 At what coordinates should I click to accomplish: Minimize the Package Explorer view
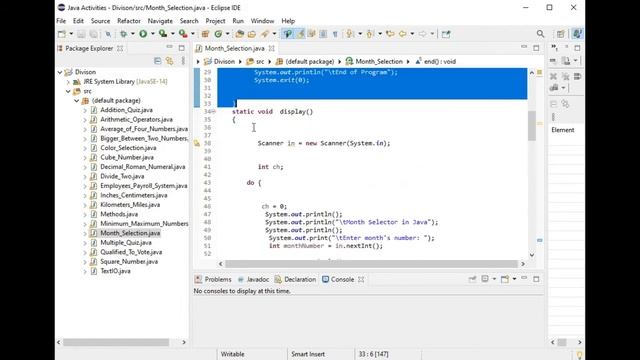(x=169, y=48)
